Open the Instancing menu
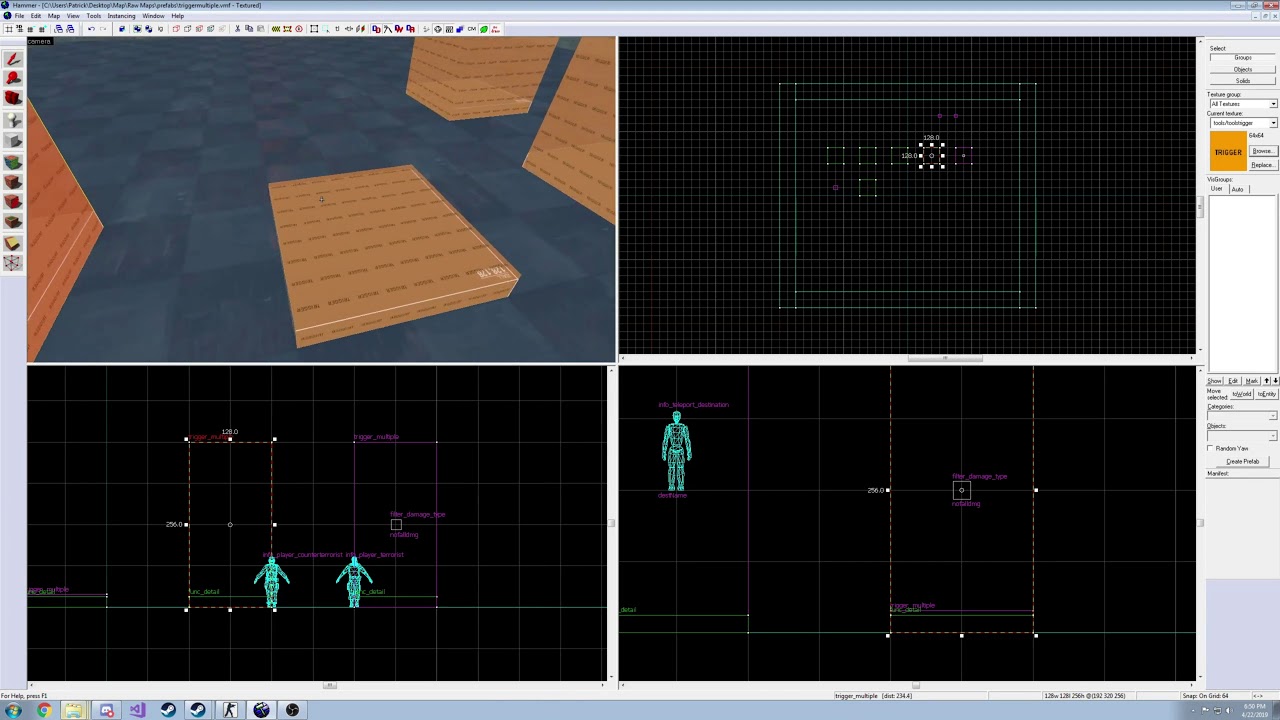The image size is (1280, 720). coord(121,16)
